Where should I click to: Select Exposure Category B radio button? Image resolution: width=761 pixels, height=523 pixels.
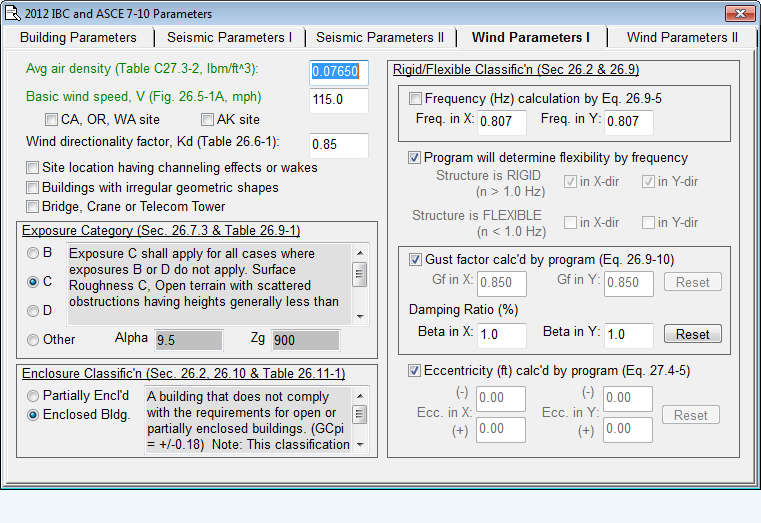pyautogui.click(x=34, y=253)
